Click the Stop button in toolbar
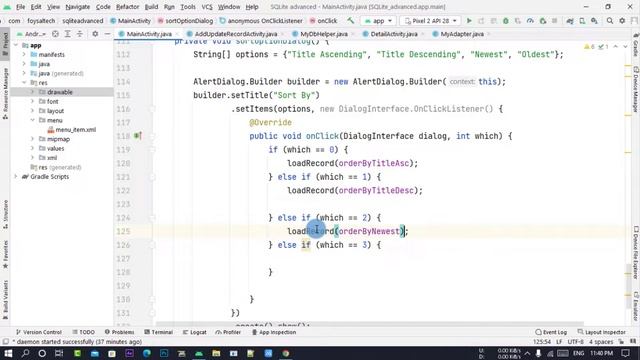The image size is (640, 360). click(x=554, y=21)
